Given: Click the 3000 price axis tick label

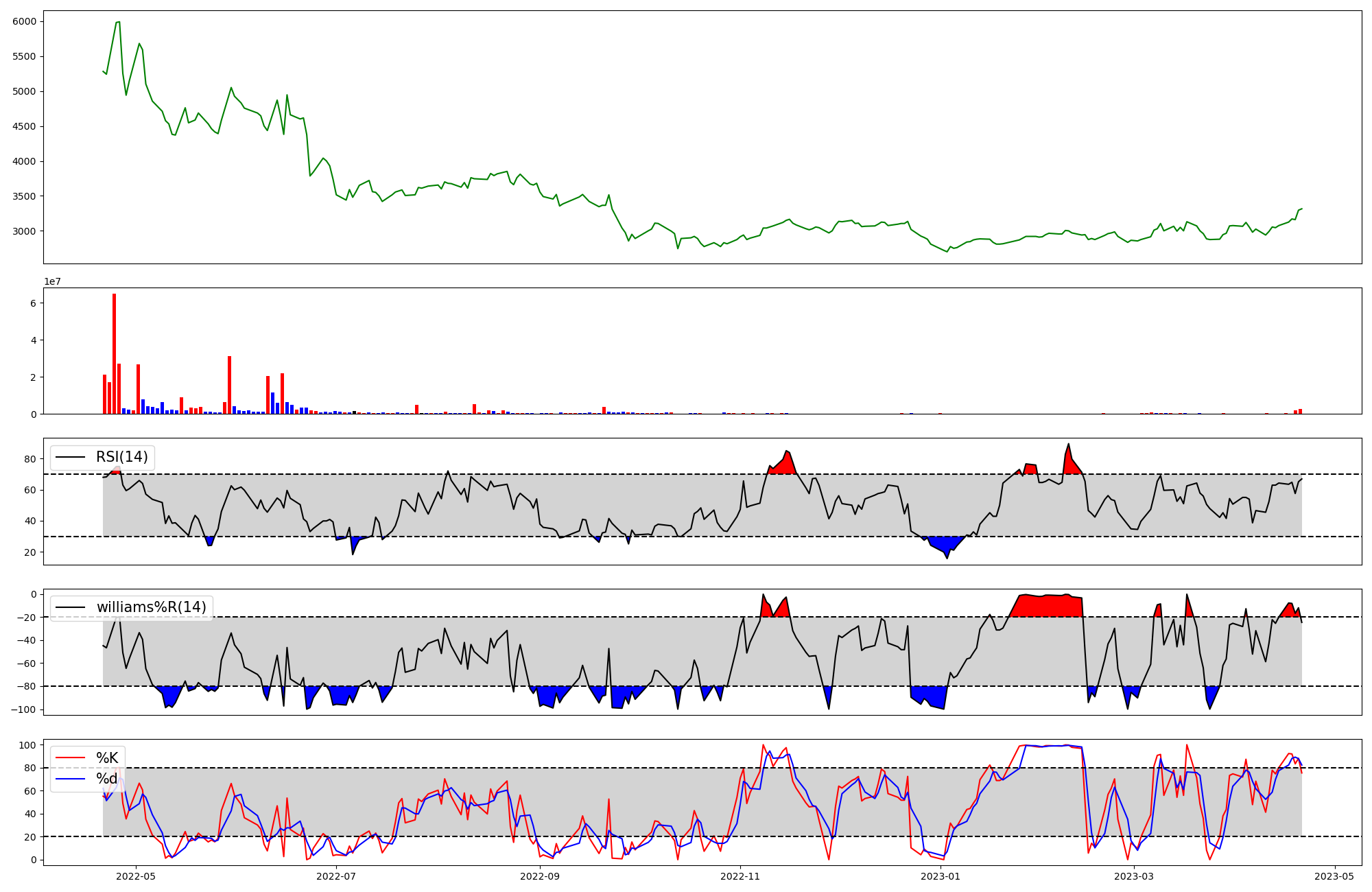Looking at the screenshot, I should (x=24, y=231).
